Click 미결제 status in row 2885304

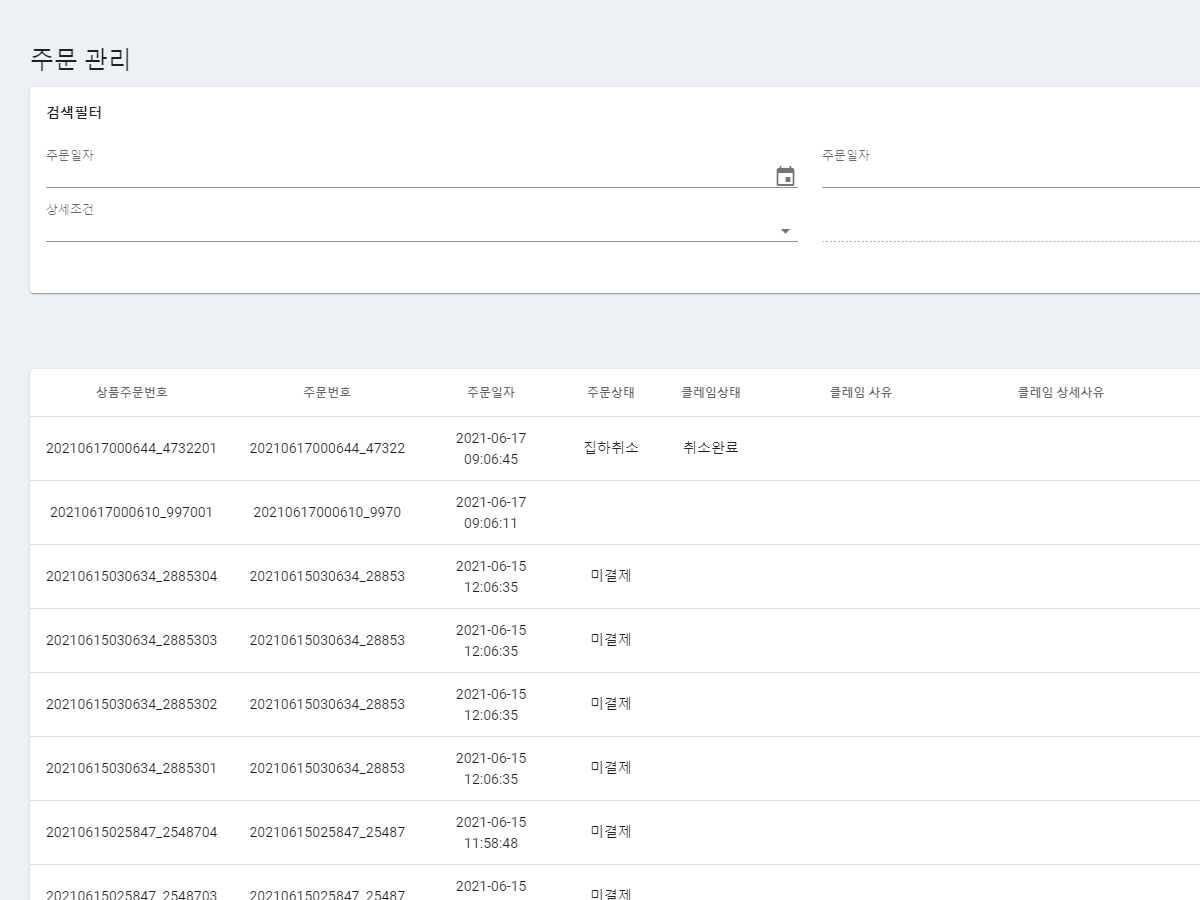(x=611, y=576)
